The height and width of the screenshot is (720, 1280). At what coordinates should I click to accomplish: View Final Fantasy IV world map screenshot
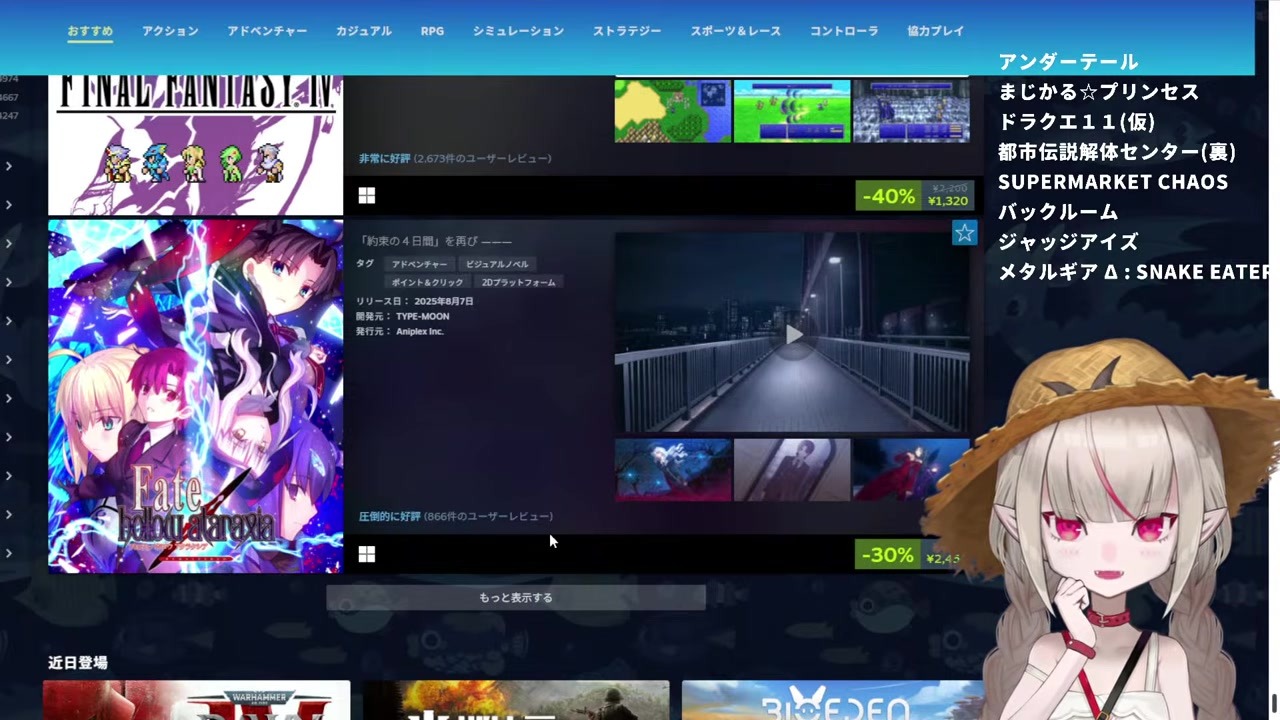[673, 111]
